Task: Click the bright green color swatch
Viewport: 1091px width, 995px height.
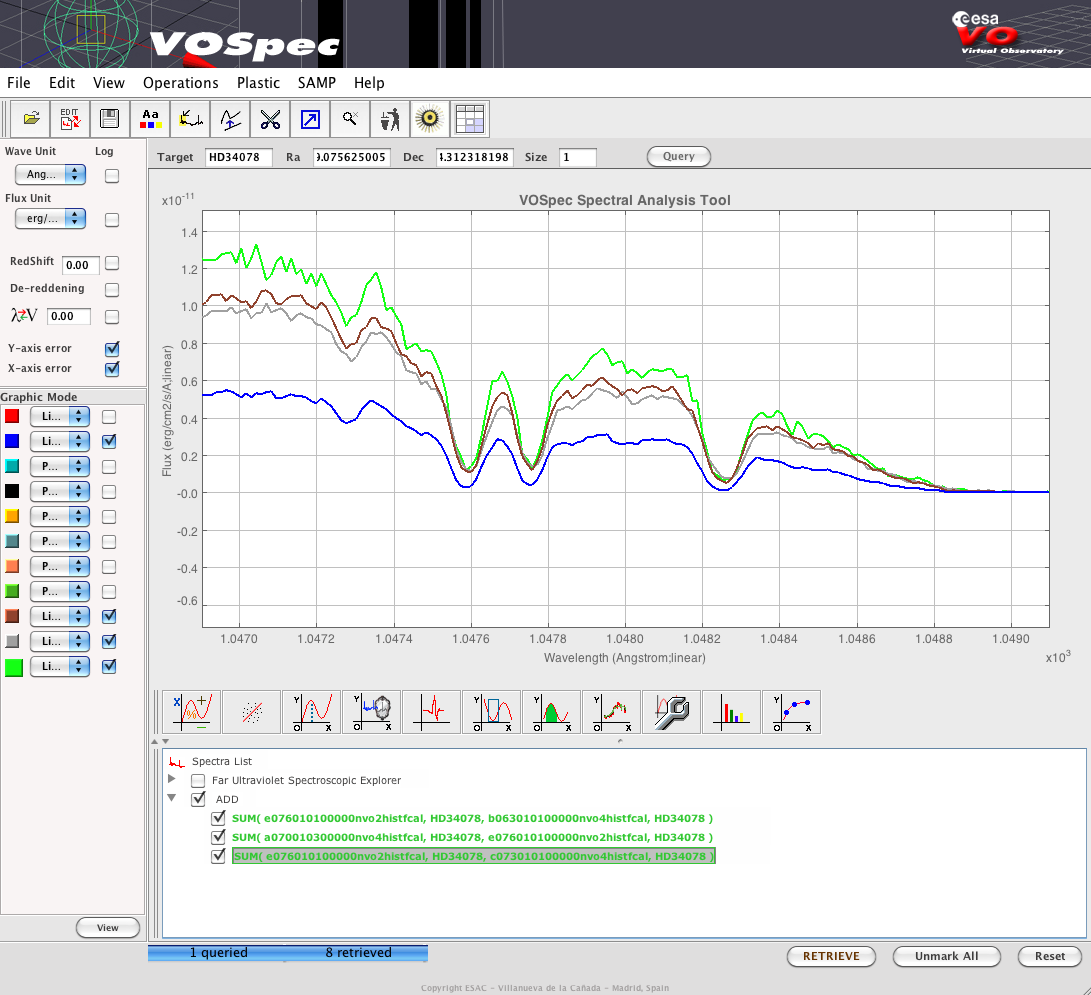Action: (x=13, y=667)
